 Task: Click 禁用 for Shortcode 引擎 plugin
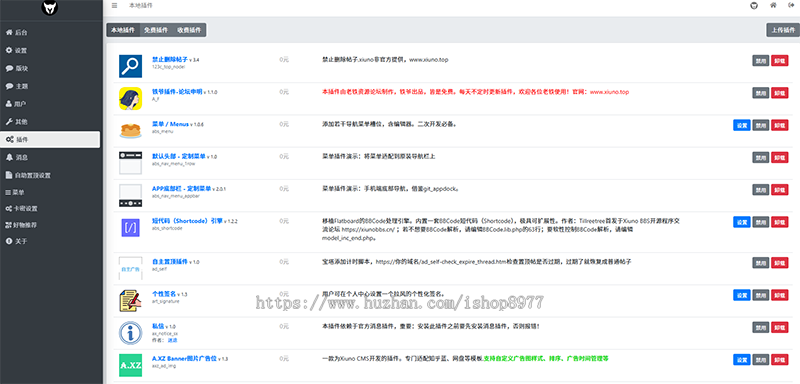pos(761,222)
